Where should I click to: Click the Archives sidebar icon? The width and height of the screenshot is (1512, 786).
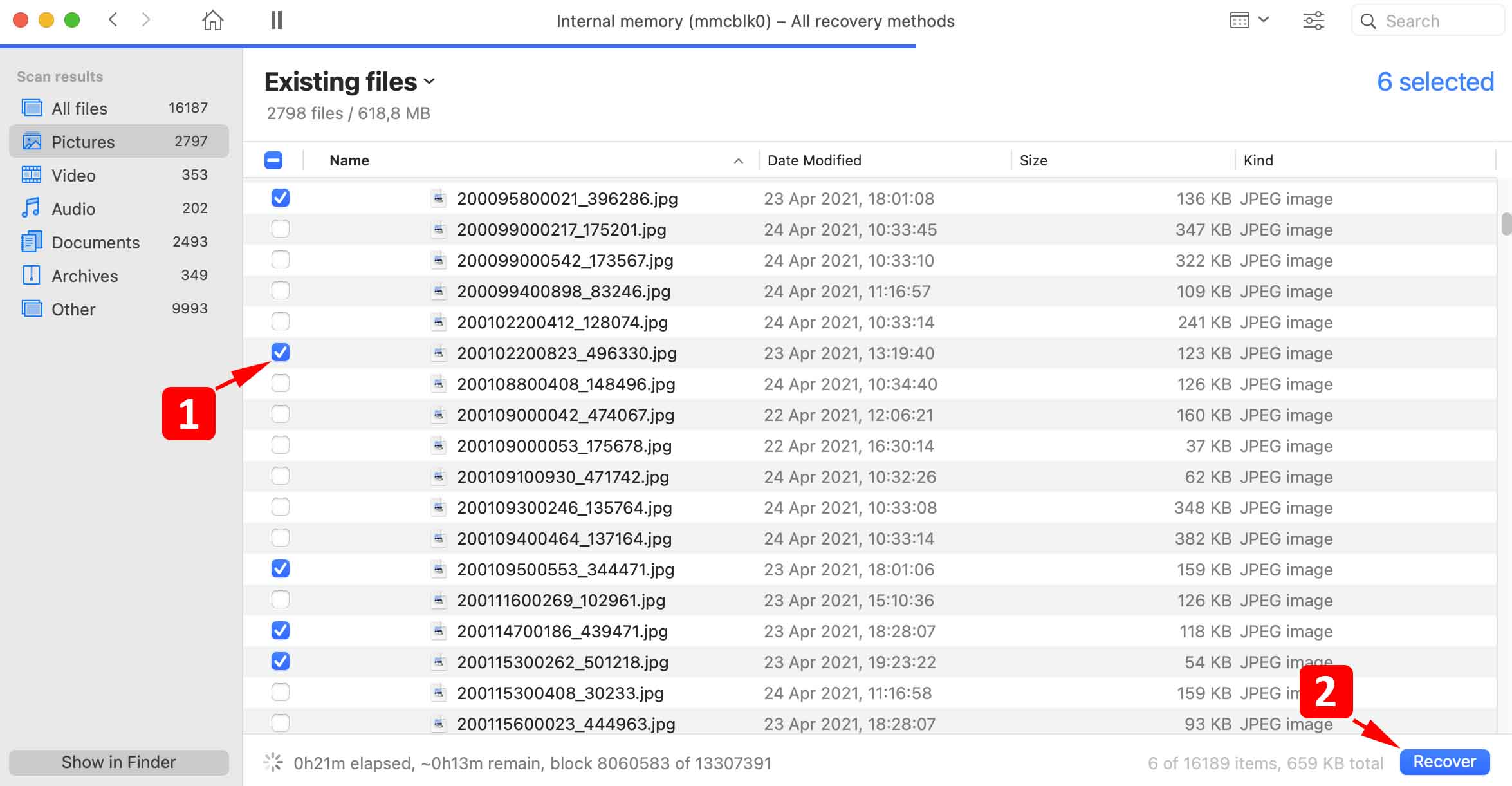pyautogui.click(x=32, y=275)
